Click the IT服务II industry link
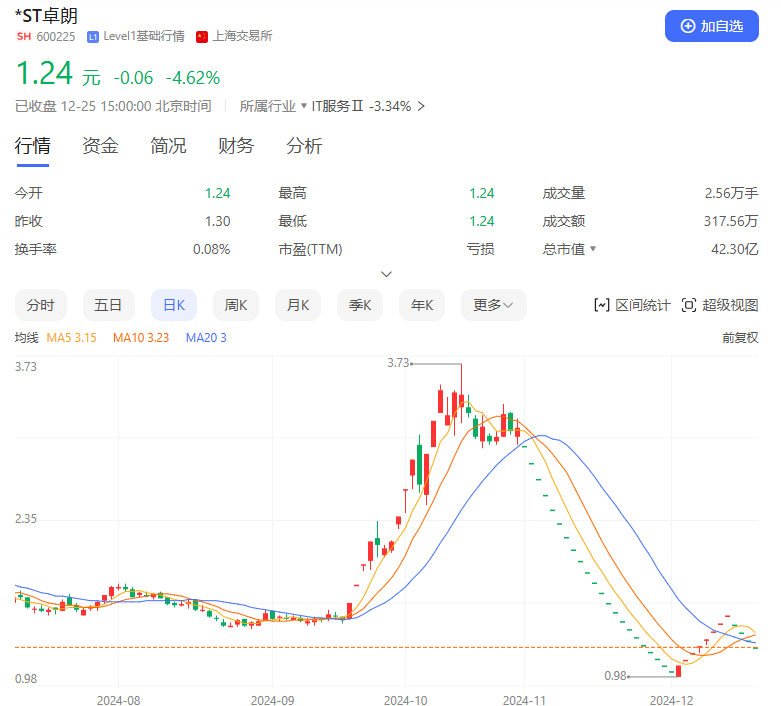The image size is (781, 706). 338,106
